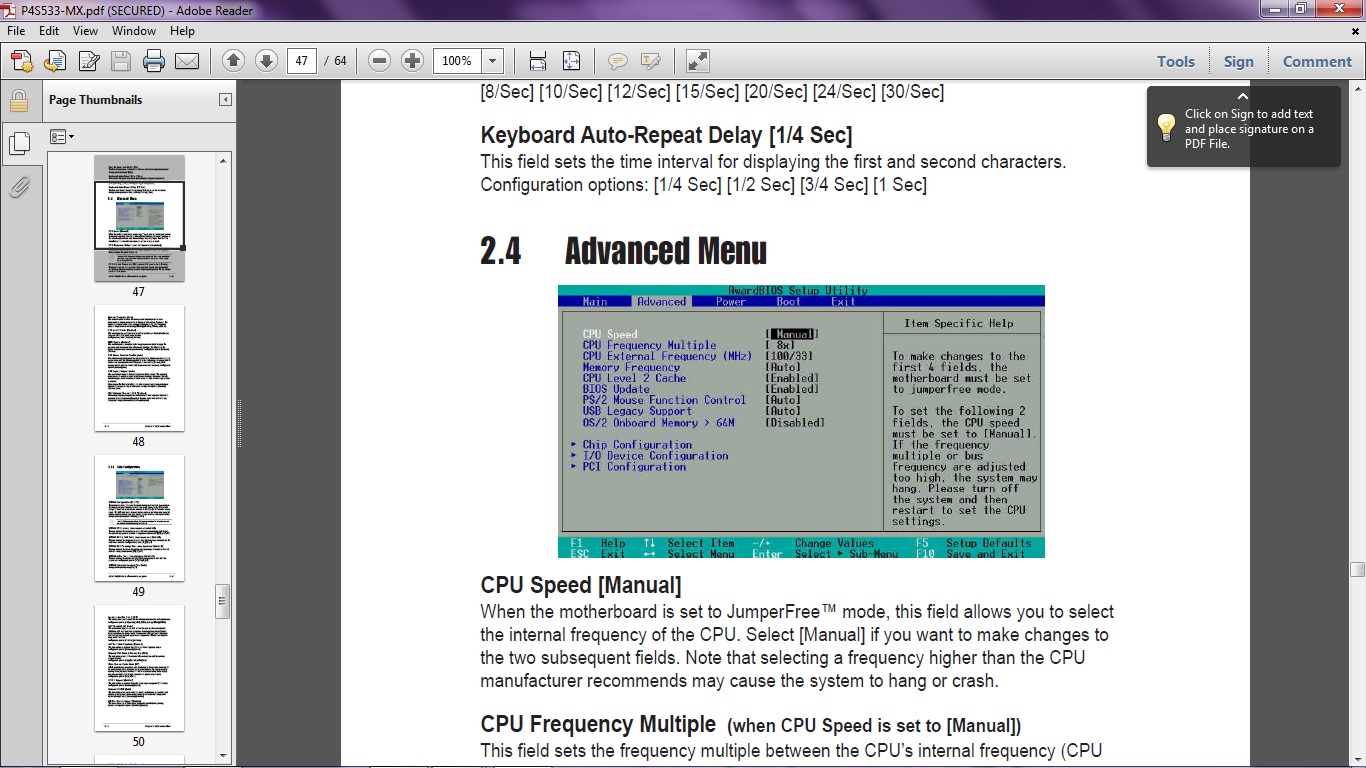
Task: Click 'USB Legacy Support' in BIOS image
Action: [637, 411]
